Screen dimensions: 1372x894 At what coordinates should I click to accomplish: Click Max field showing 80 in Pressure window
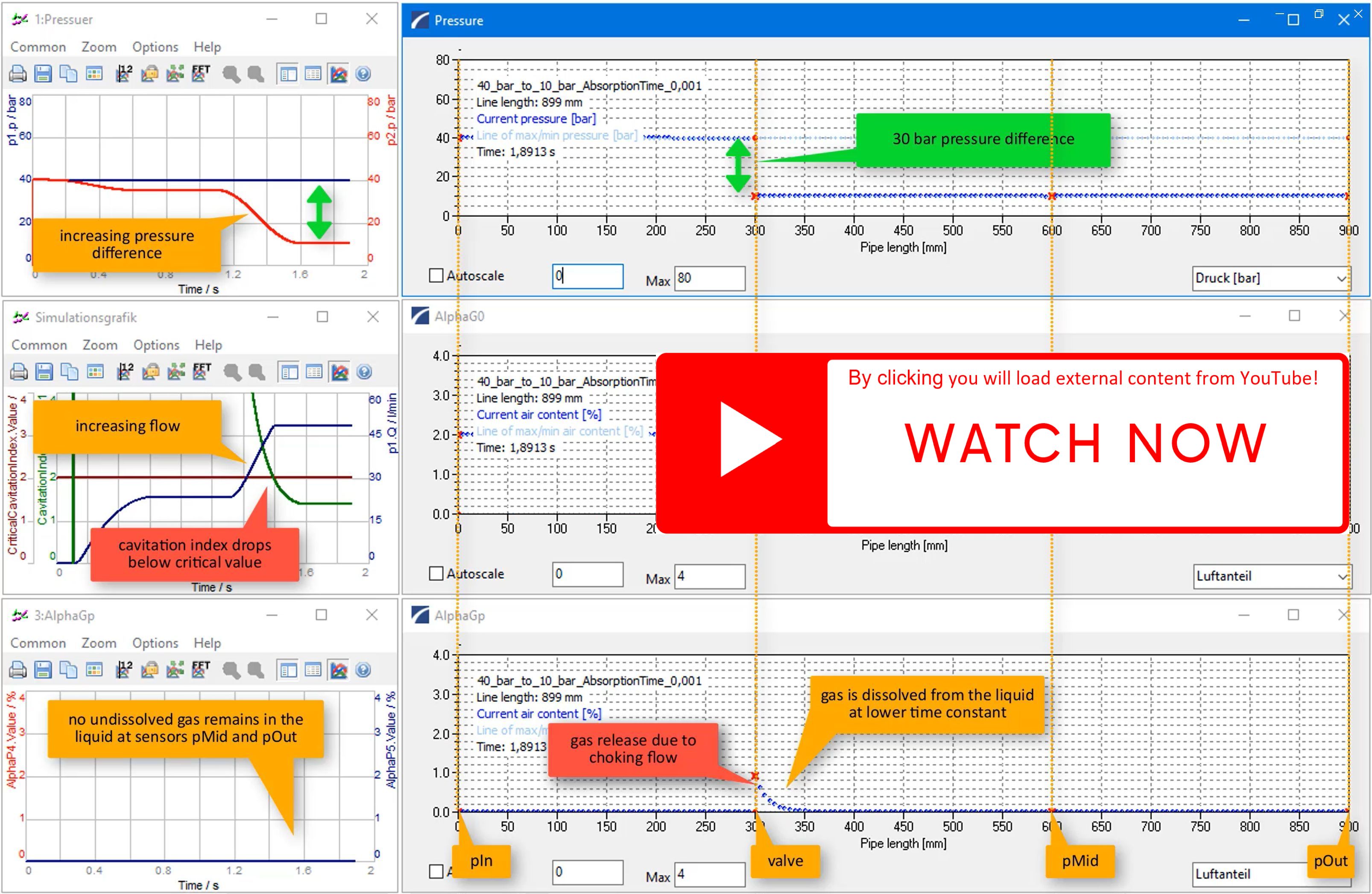(x=709, y=278)
